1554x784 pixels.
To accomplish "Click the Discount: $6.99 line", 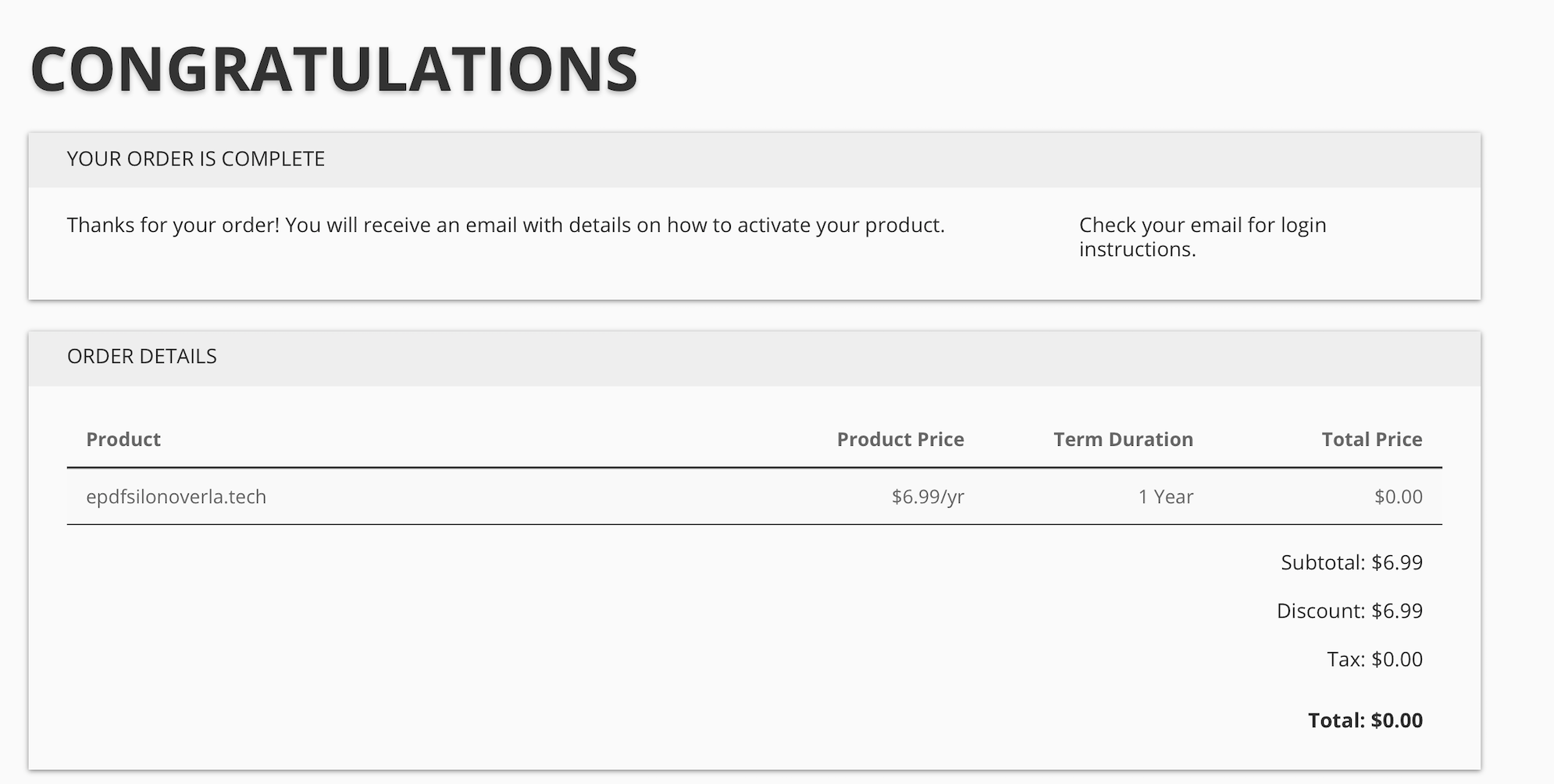I will pyautogui.click(x=1349, y=611).
